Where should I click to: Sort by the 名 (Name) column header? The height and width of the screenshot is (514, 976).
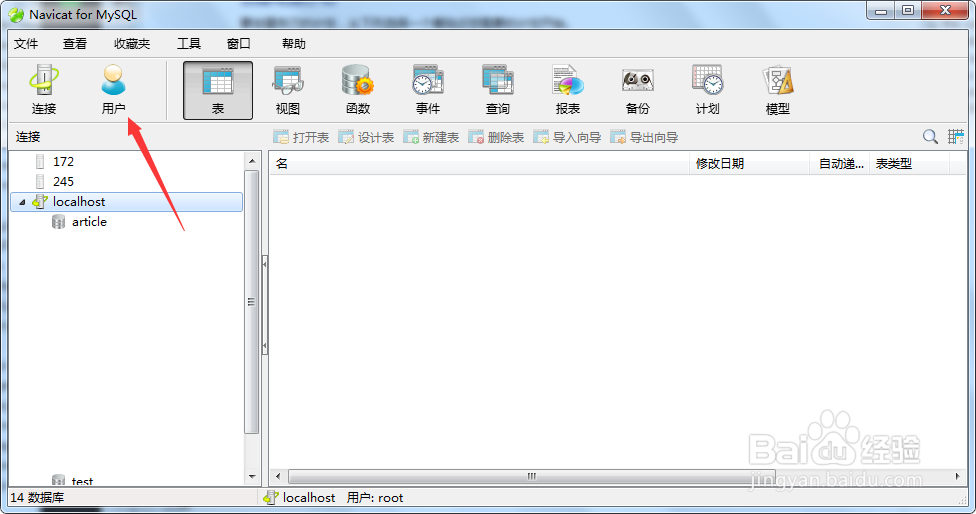pos(479,164)
